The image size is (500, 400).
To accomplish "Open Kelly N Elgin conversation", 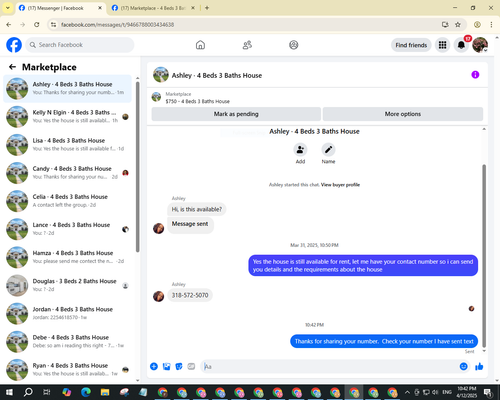I will (x=67, y=117).
